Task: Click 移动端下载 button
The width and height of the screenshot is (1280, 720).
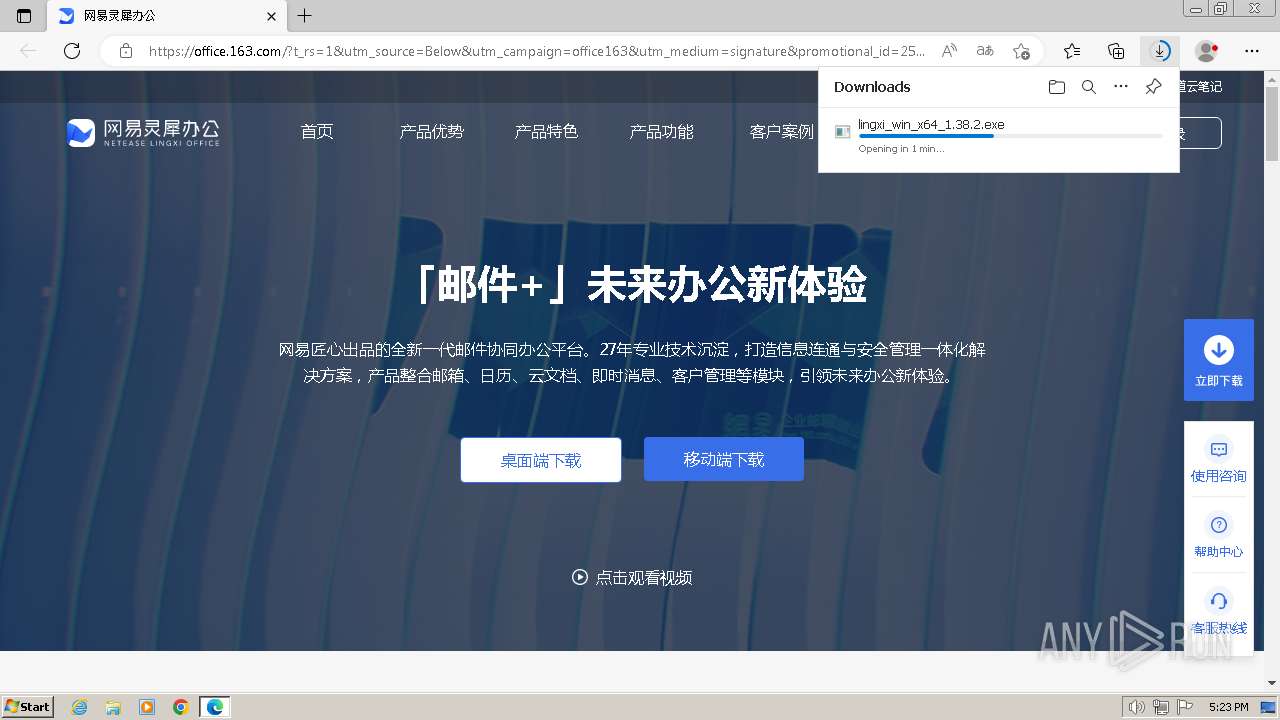Action: click(724, 459)
